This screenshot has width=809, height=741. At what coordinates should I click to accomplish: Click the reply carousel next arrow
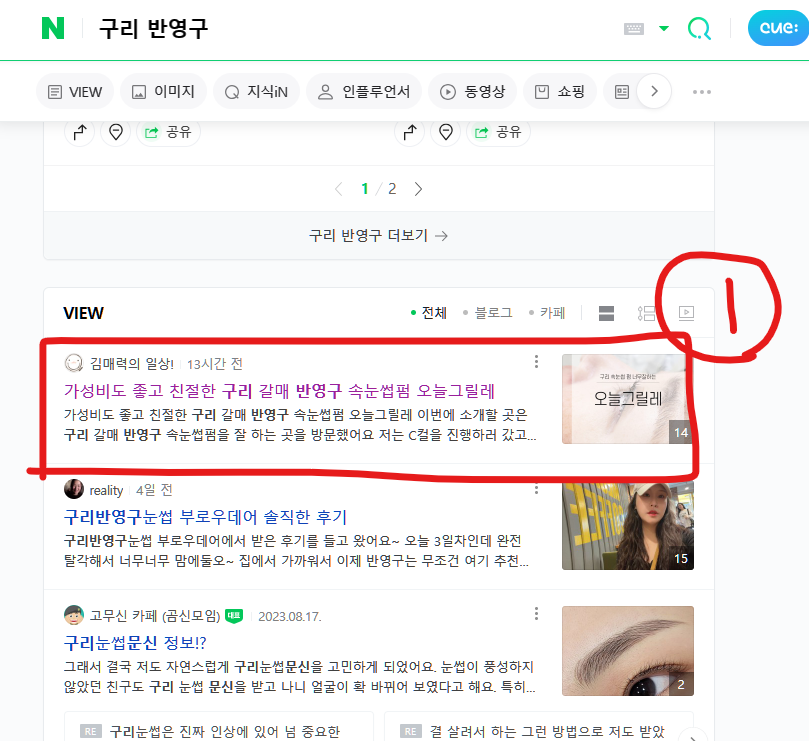tap(693, 736)
